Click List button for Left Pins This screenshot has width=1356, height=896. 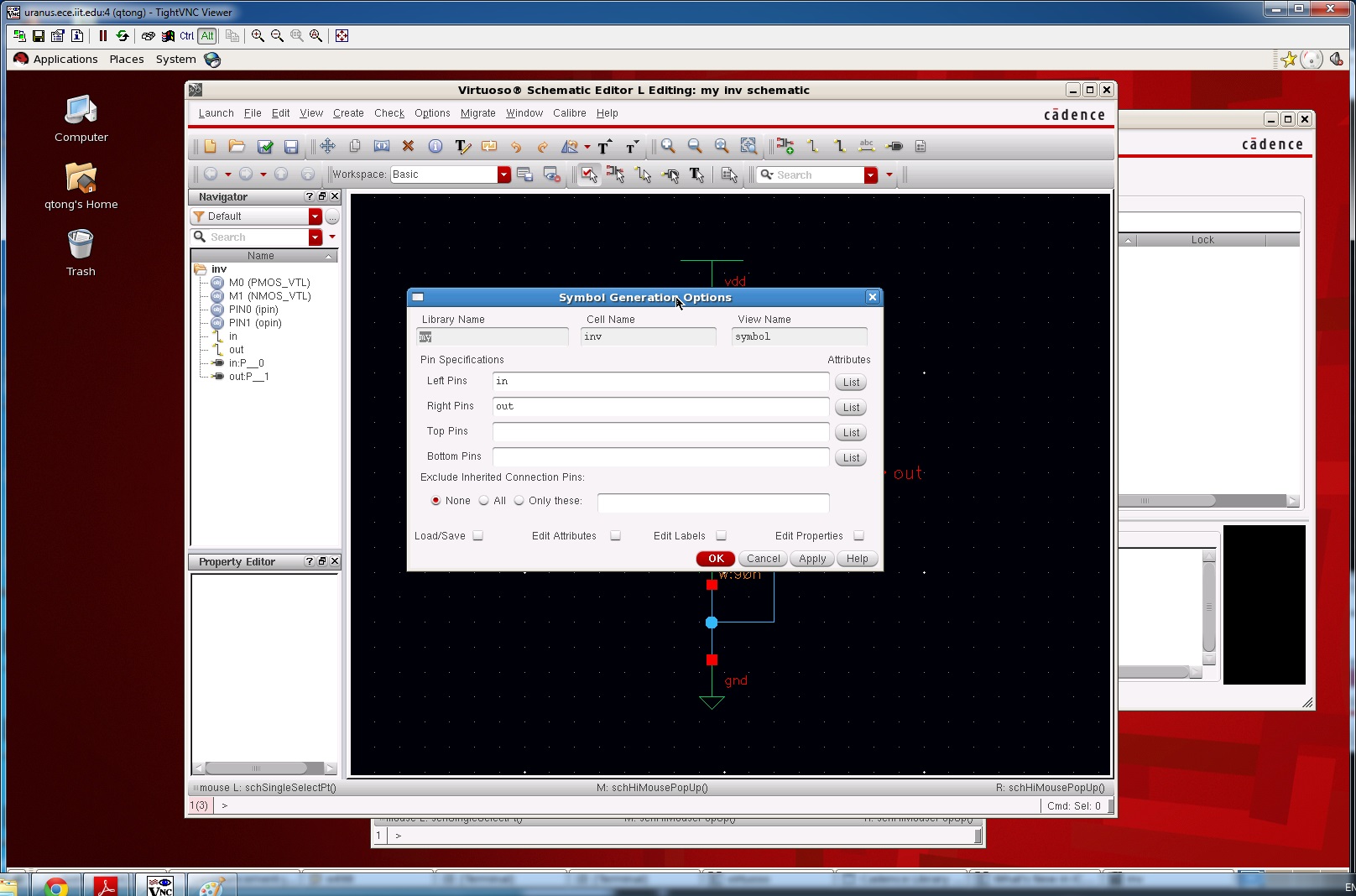coord(851,383)
